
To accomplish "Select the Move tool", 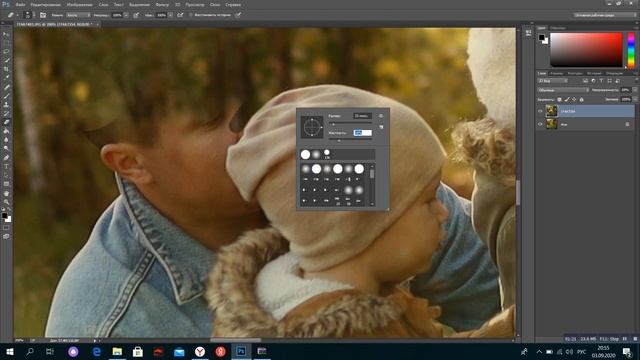I will click(6, 34).
